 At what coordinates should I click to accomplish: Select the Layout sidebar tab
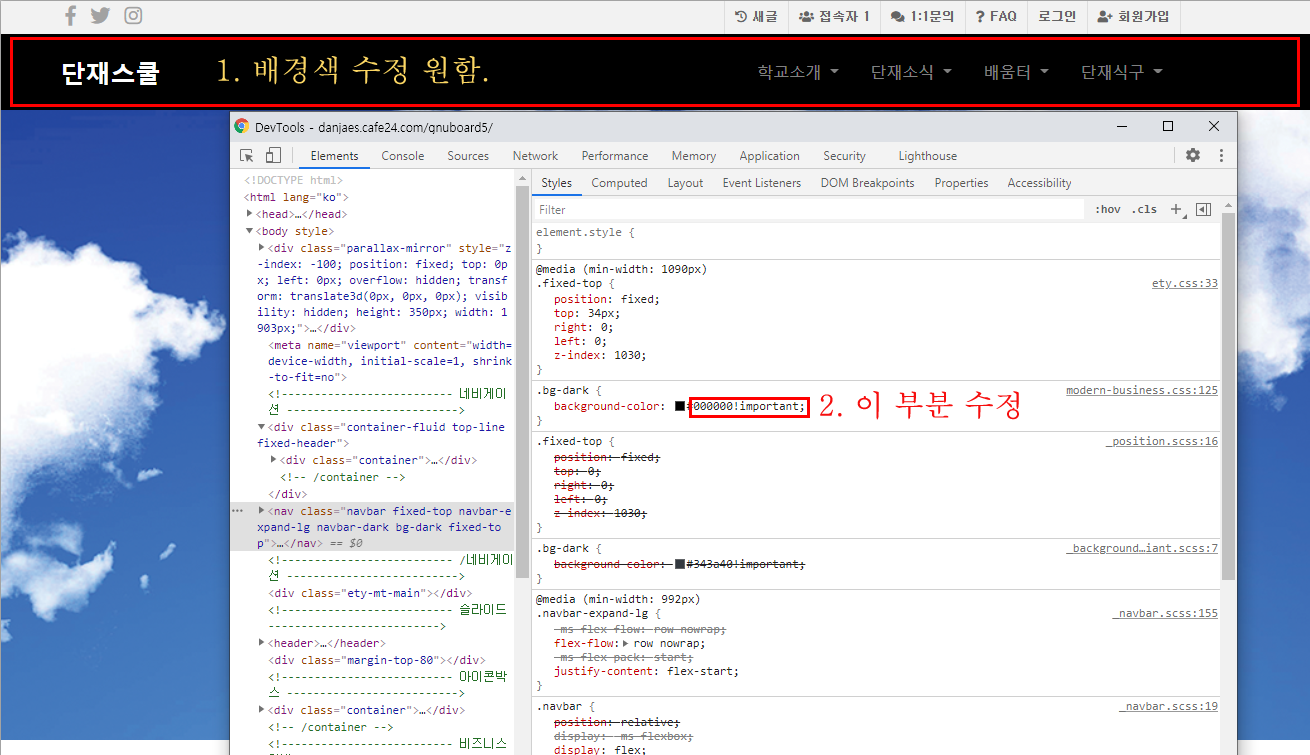coord(685,183)
